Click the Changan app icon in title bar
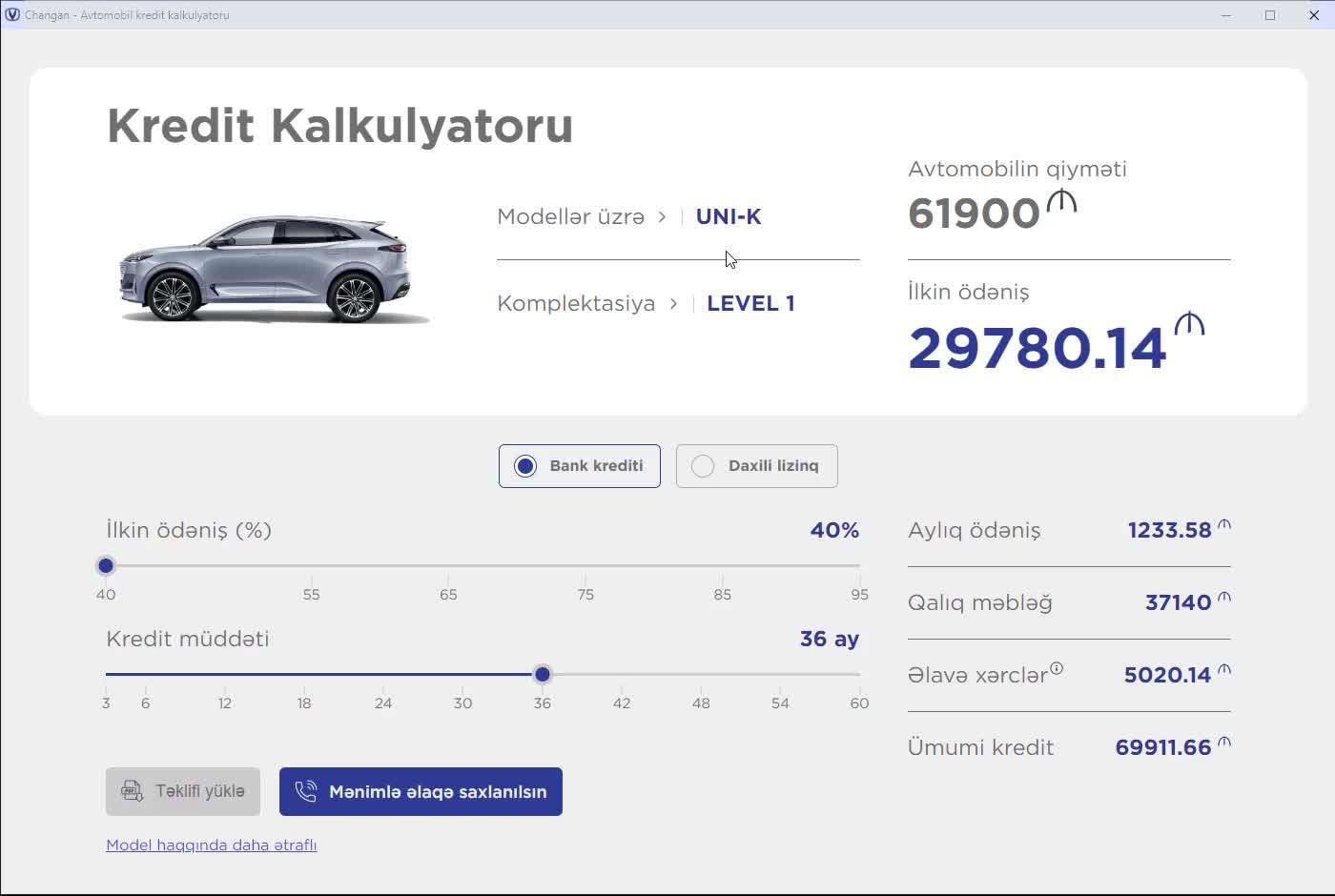 12,15
